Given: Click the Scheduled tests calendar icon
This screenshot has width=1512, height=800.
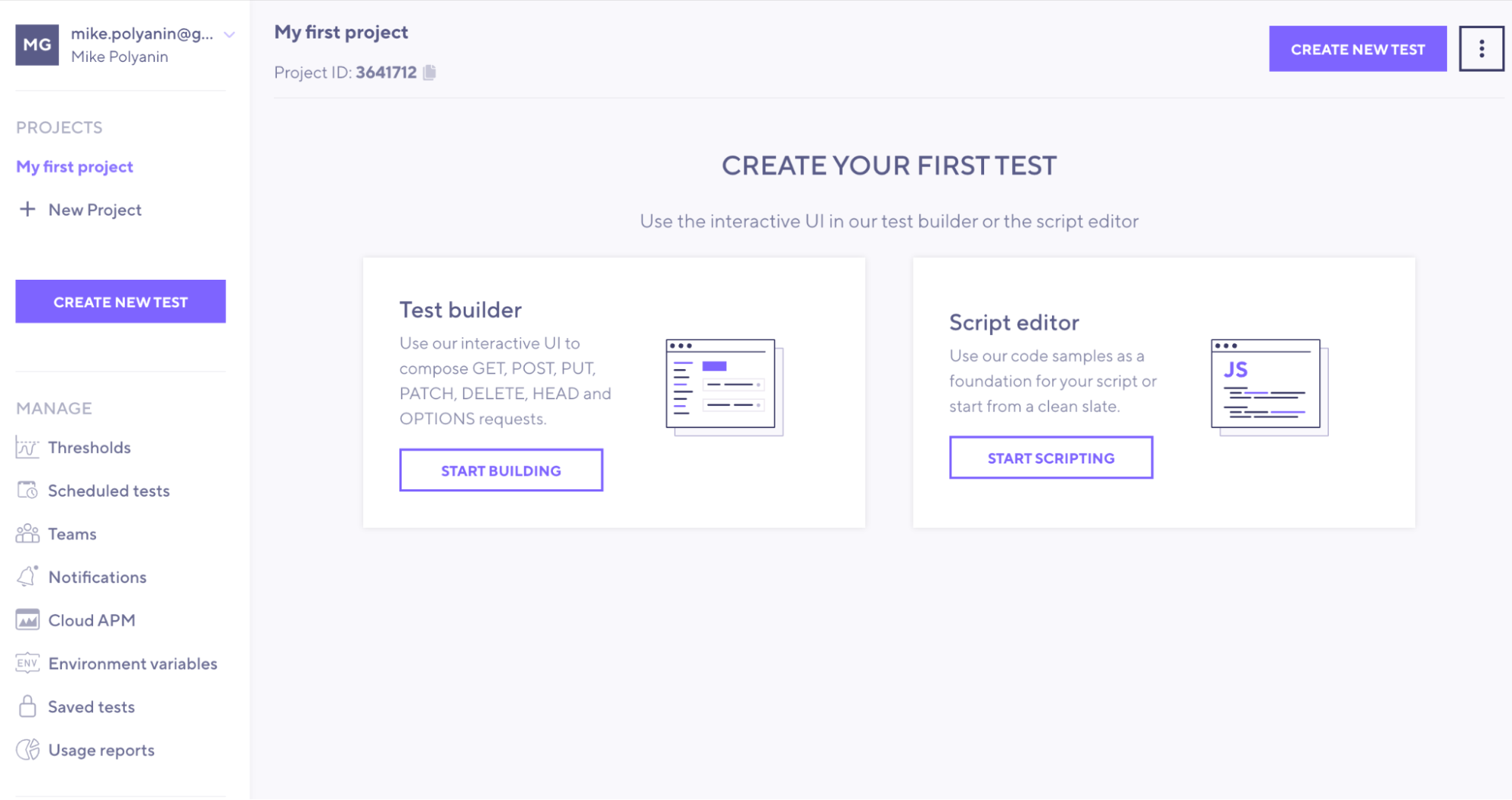Looking at the screenshot, I should [x=27, y=491].
